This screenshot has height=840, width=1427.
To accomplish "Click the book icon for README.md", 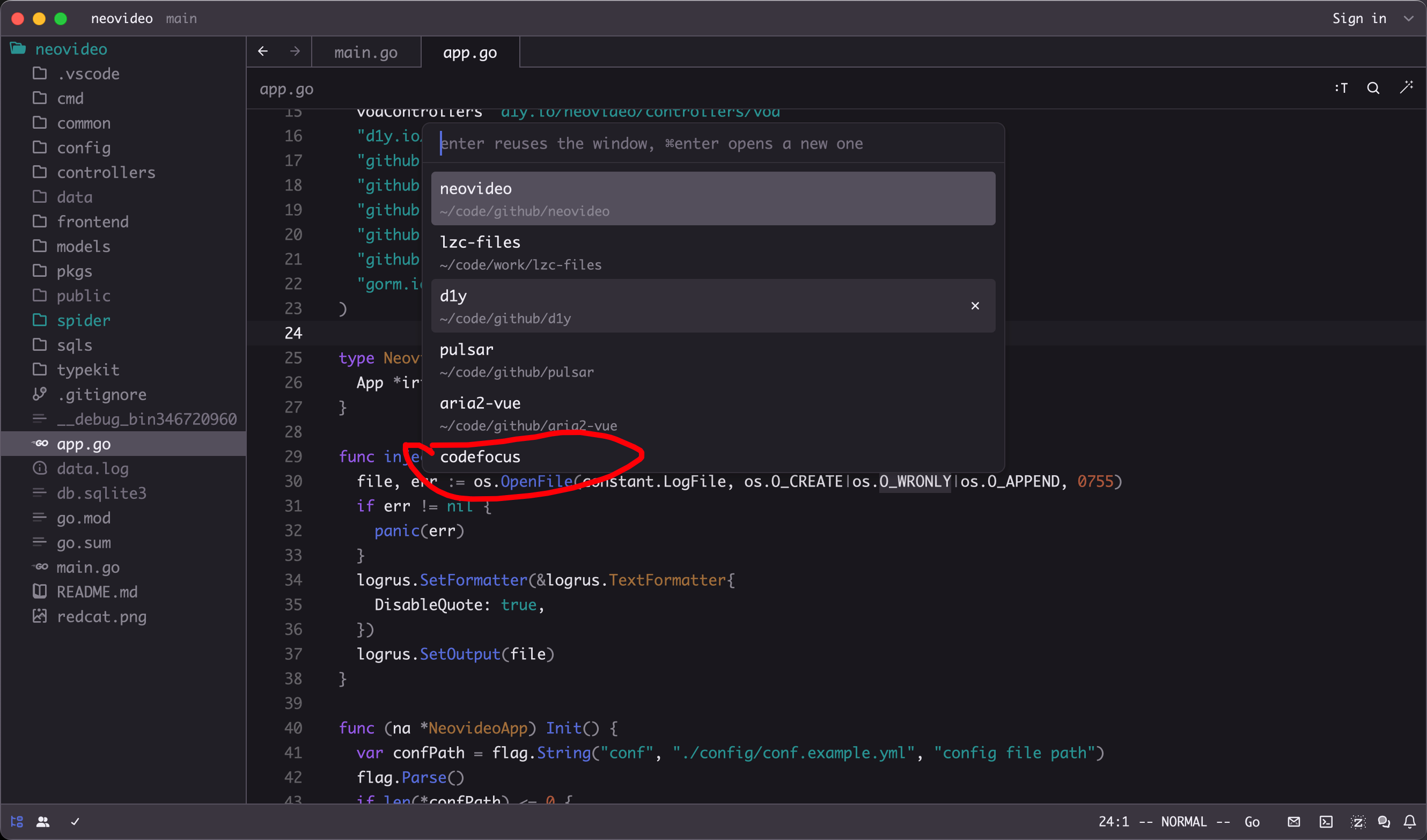I will click(x=40, y=591).
